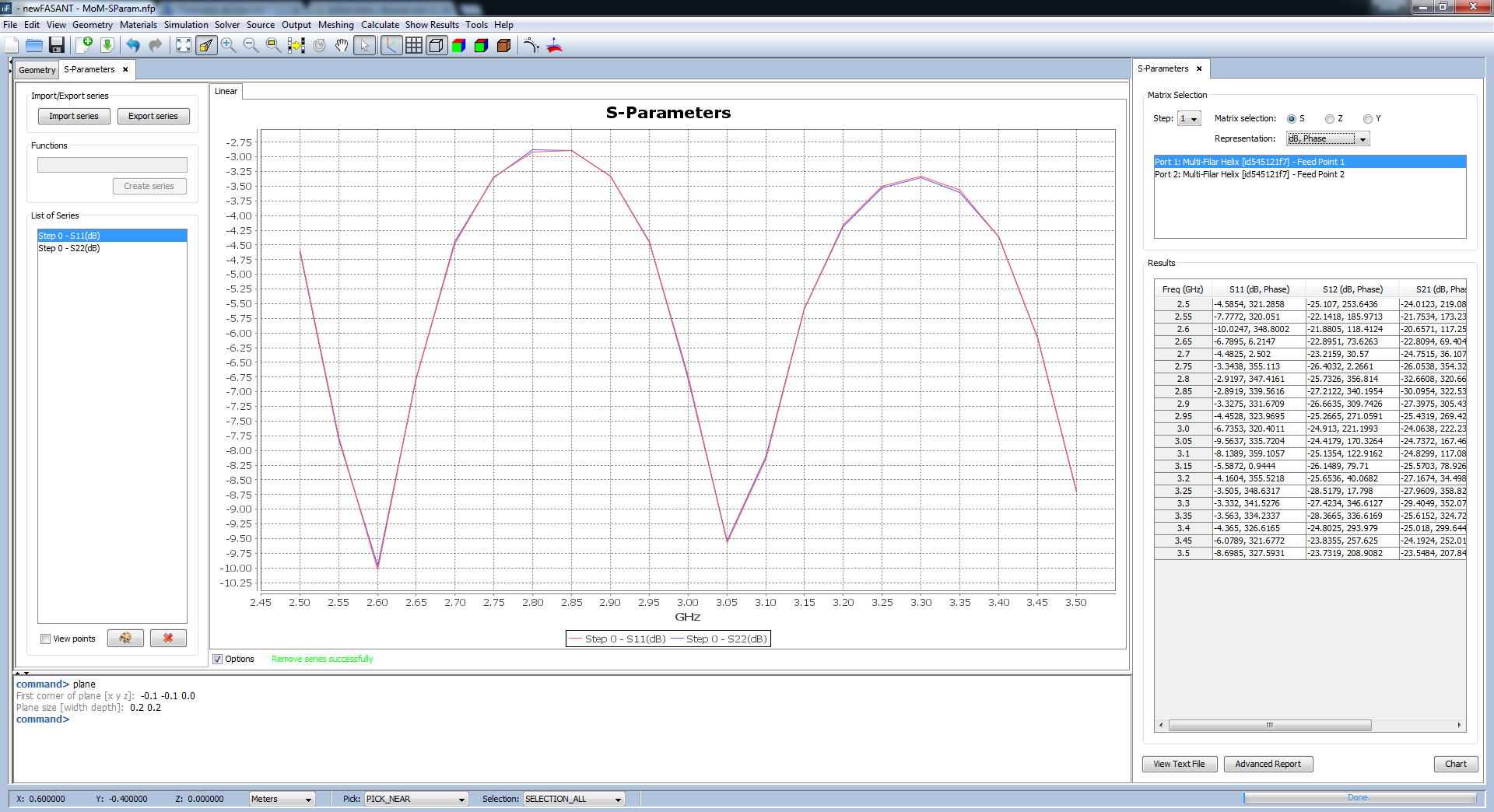
Task: Open the palette series color button
Action: 125,638
